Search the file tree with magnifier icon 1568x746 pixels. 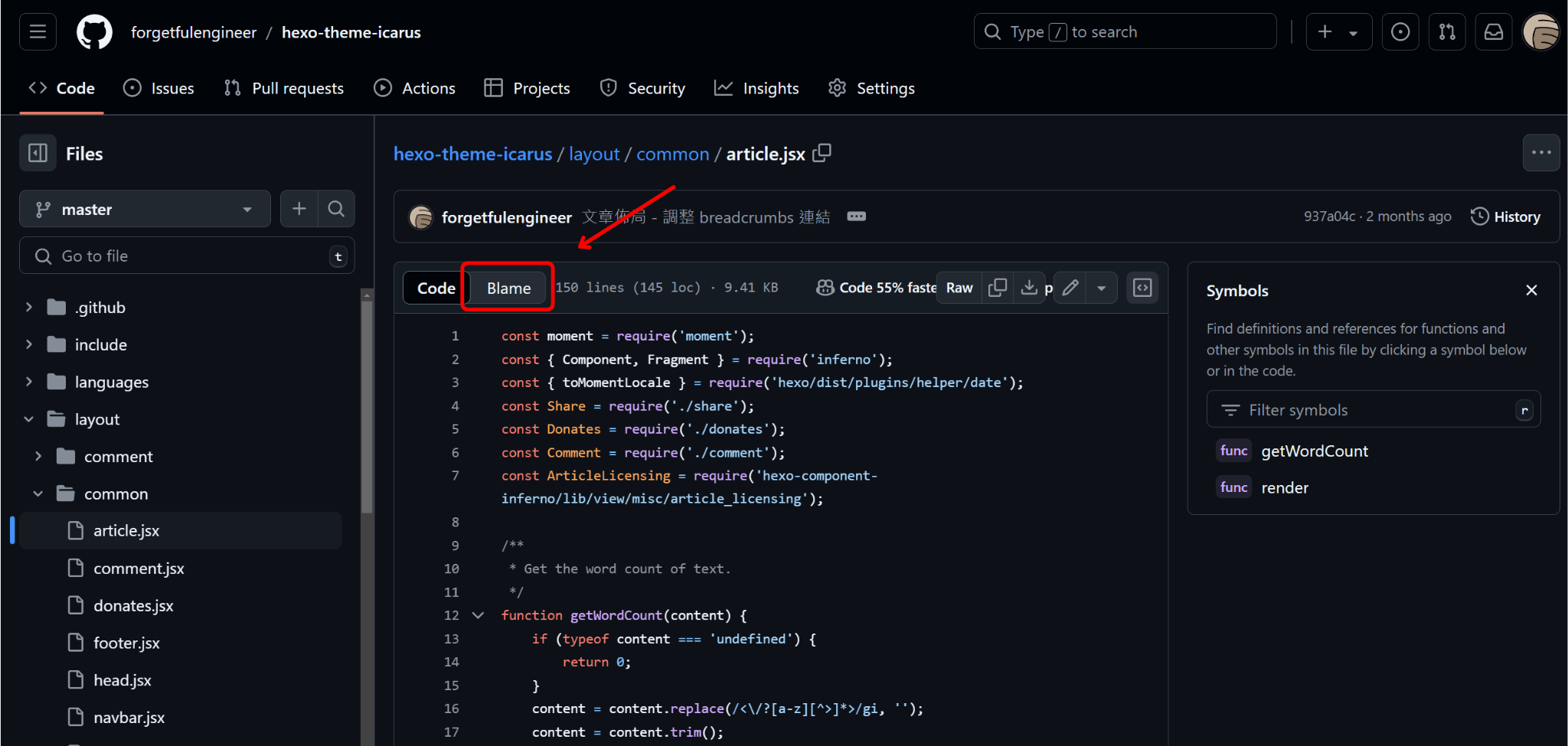tap(336, 209)
